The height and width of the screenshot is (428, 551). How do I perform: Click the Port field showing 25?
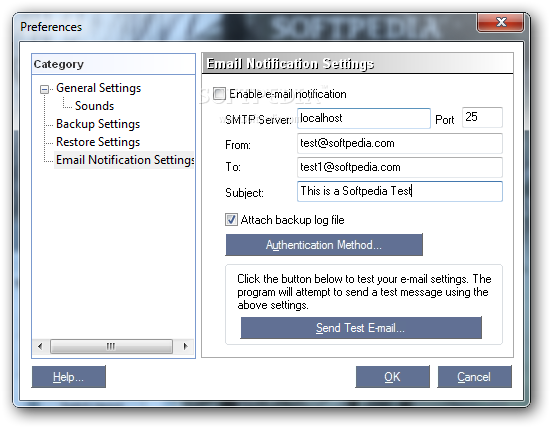482,117
